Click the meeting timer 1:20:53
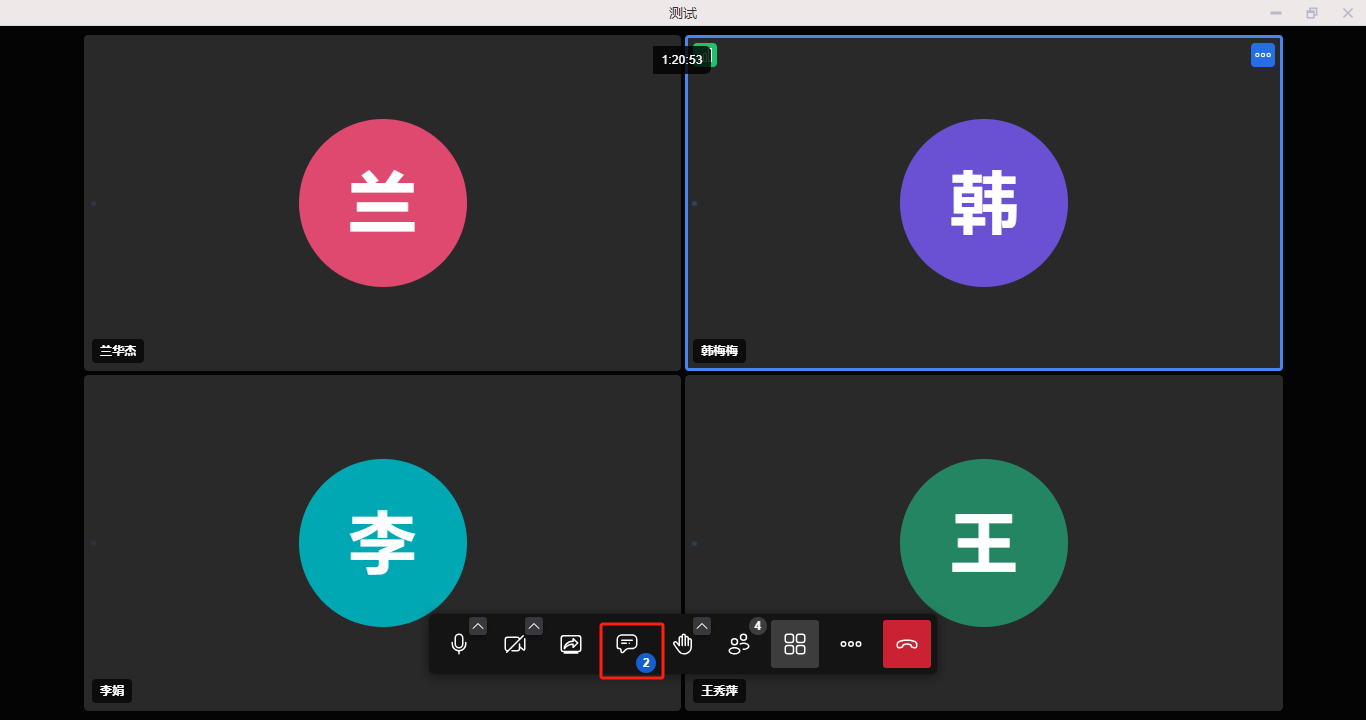 [681, 60]
